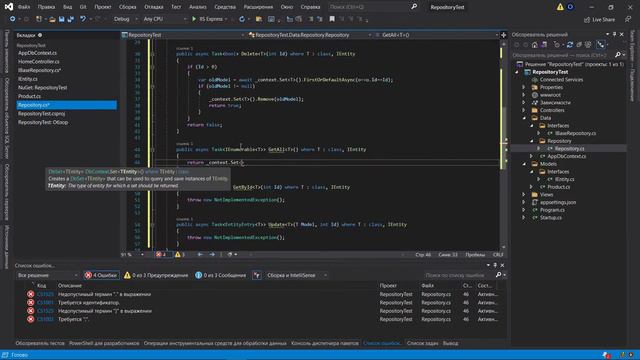The image size is (640, 360).
Task: Click the Save file toolbar icon
Action: 62,19
